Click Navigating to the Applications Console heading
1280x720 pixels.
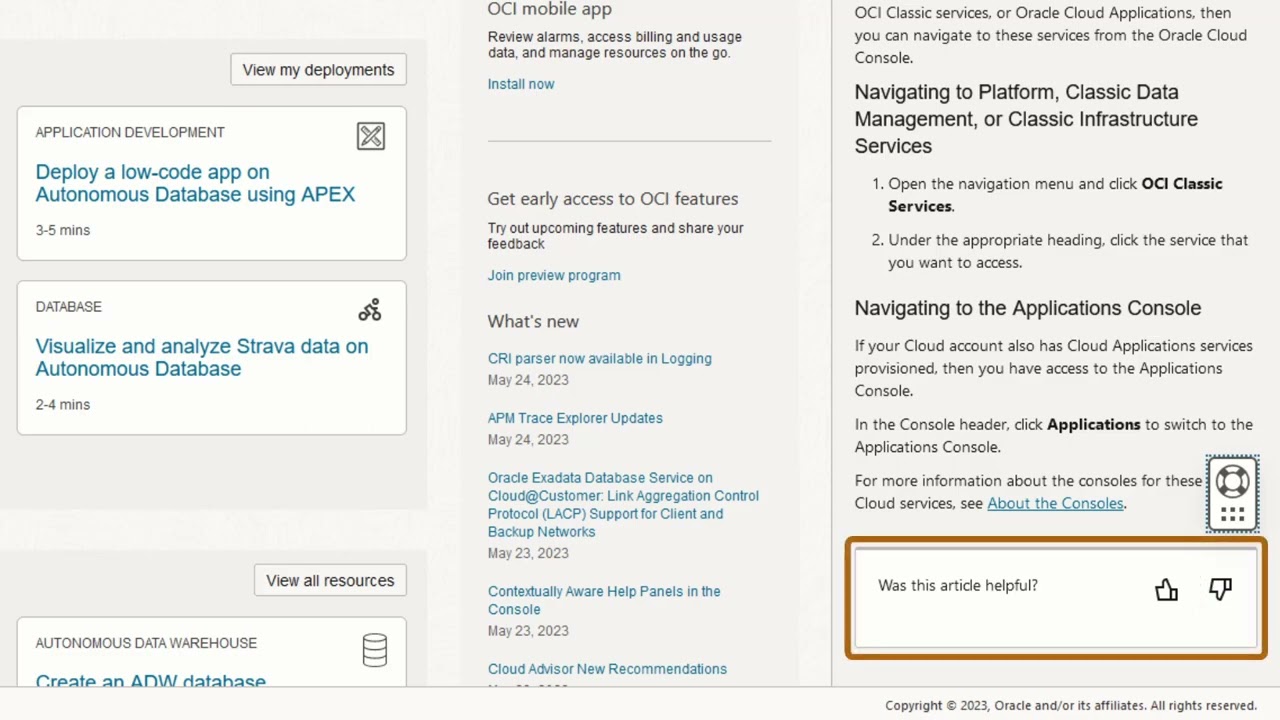coord(1028,308)
